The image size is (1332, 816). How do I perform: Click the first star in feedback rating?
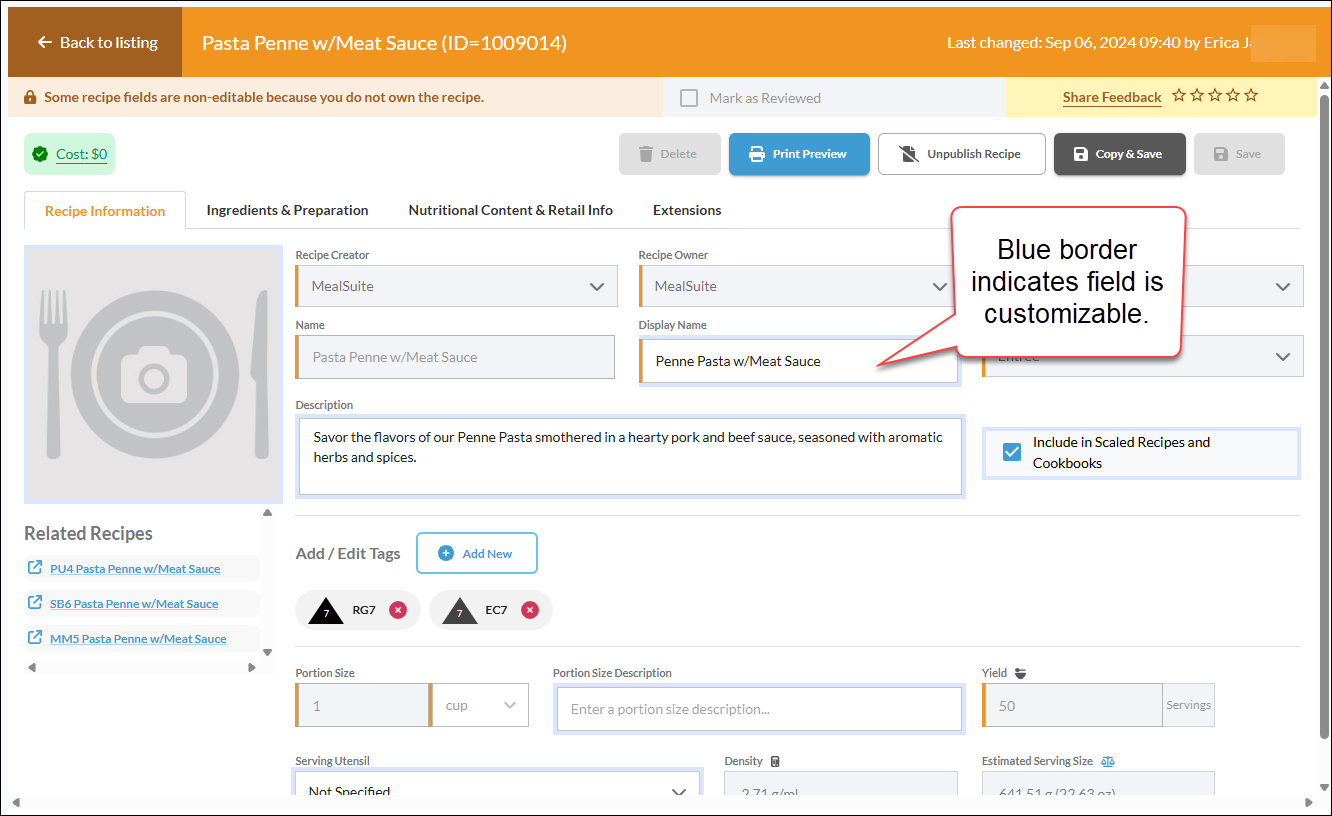(1179, 96)
